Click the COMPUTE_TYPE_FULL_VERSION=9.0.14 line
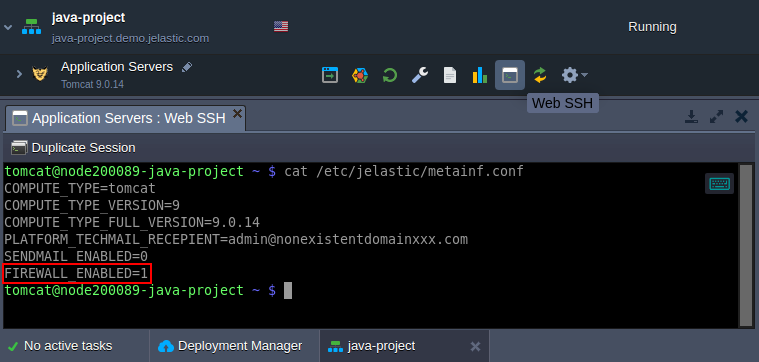 click(132, 223)
